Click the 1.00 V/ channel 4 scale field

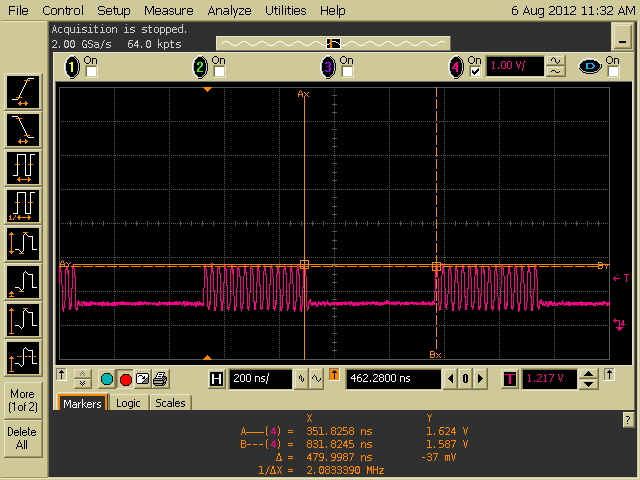pyautogui.click(x=515, y=66)
